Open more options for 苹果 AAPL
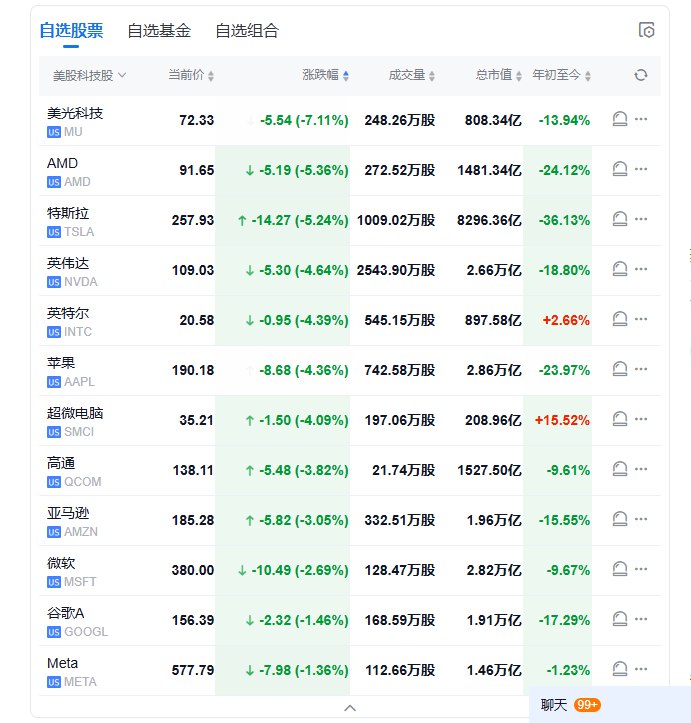 pos(641,368)
